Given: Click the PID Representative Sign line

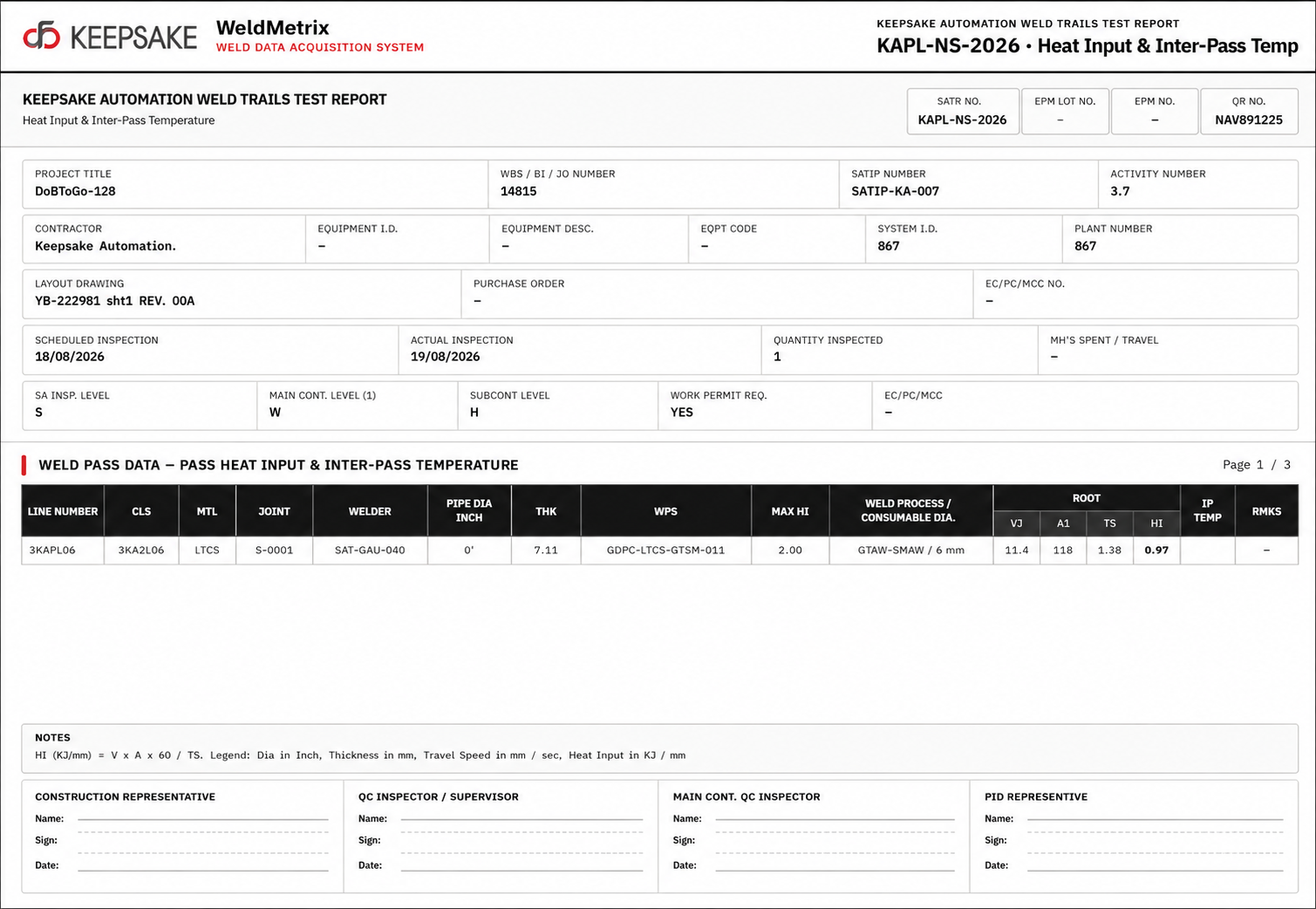Looking at the screenshot, I should click(x=1156, y=841).
